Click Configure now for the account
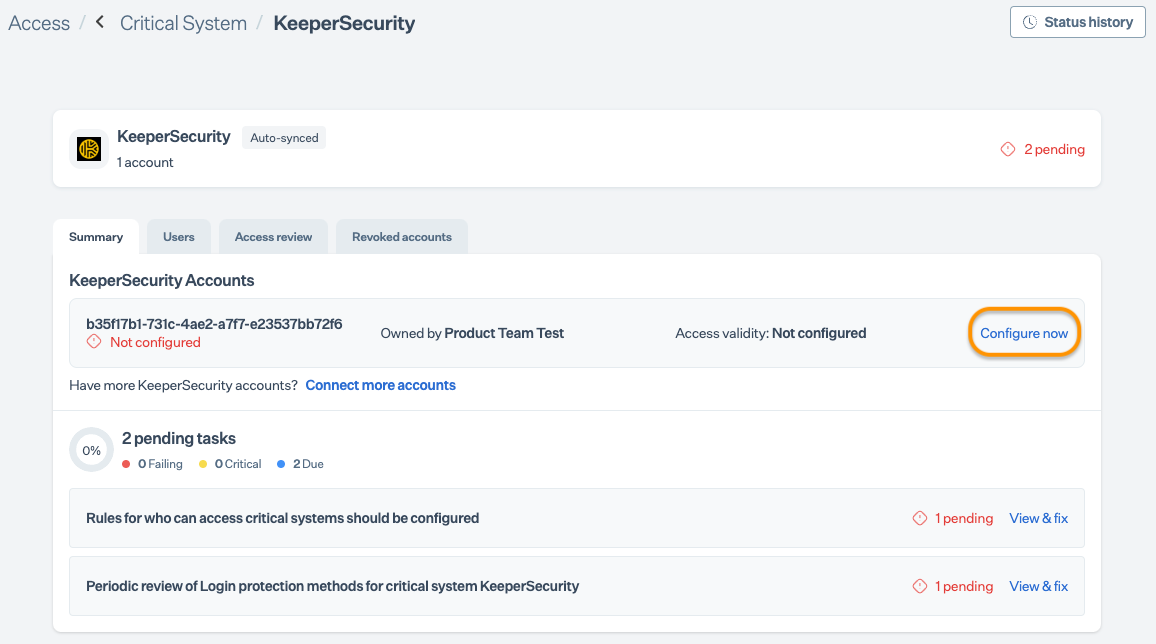 pyautogui.click(x=1024, y=333)
